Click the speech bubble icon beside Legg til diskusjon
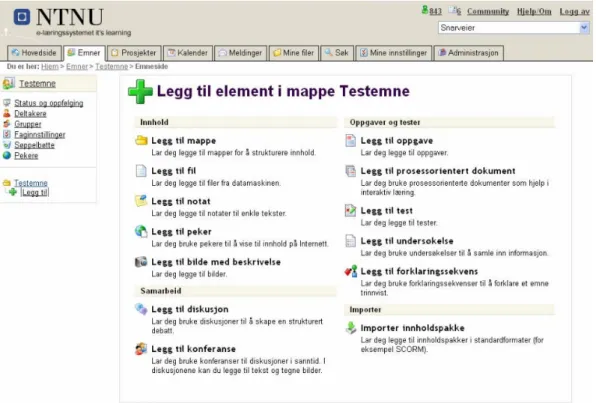The height and width of the screenshot is (403, 596). click(x=141, y=309)
